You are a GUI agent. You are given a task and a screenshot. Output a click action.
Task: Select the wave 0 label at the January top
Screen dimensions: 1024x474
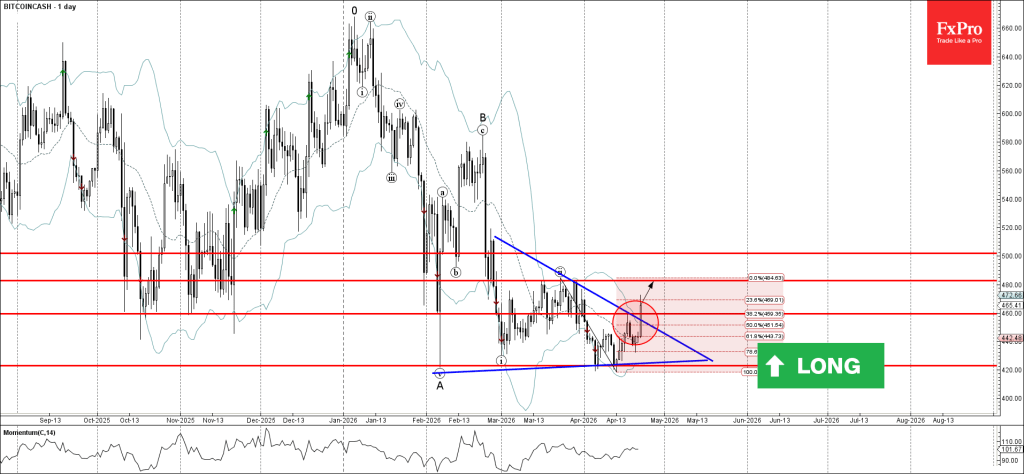354,10
